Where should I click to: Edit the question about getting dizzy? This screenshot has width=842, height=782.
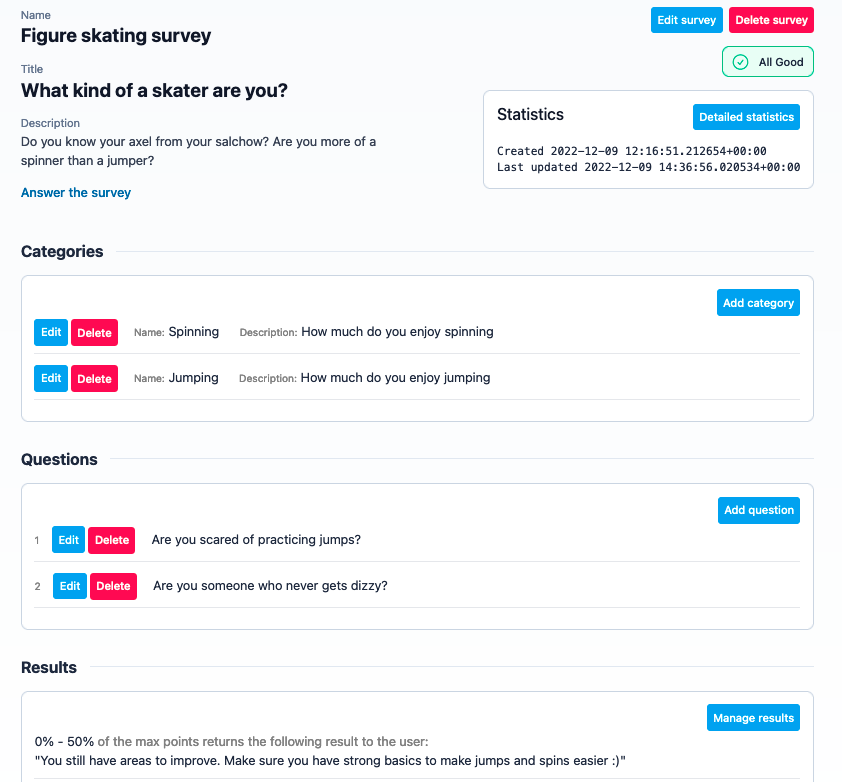[x=68, y=586]
